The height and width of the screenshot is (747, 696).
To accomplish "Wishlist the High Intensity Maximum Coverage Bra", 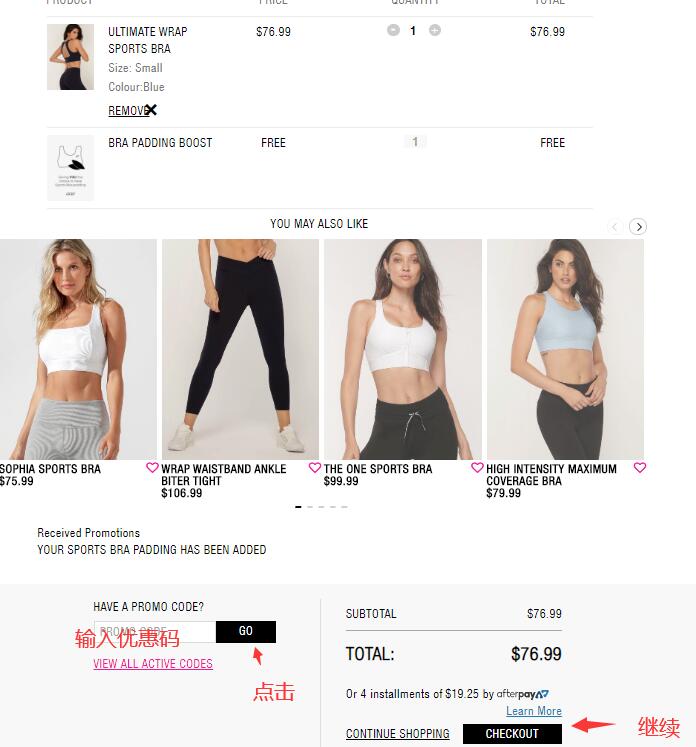I will 640,467.
